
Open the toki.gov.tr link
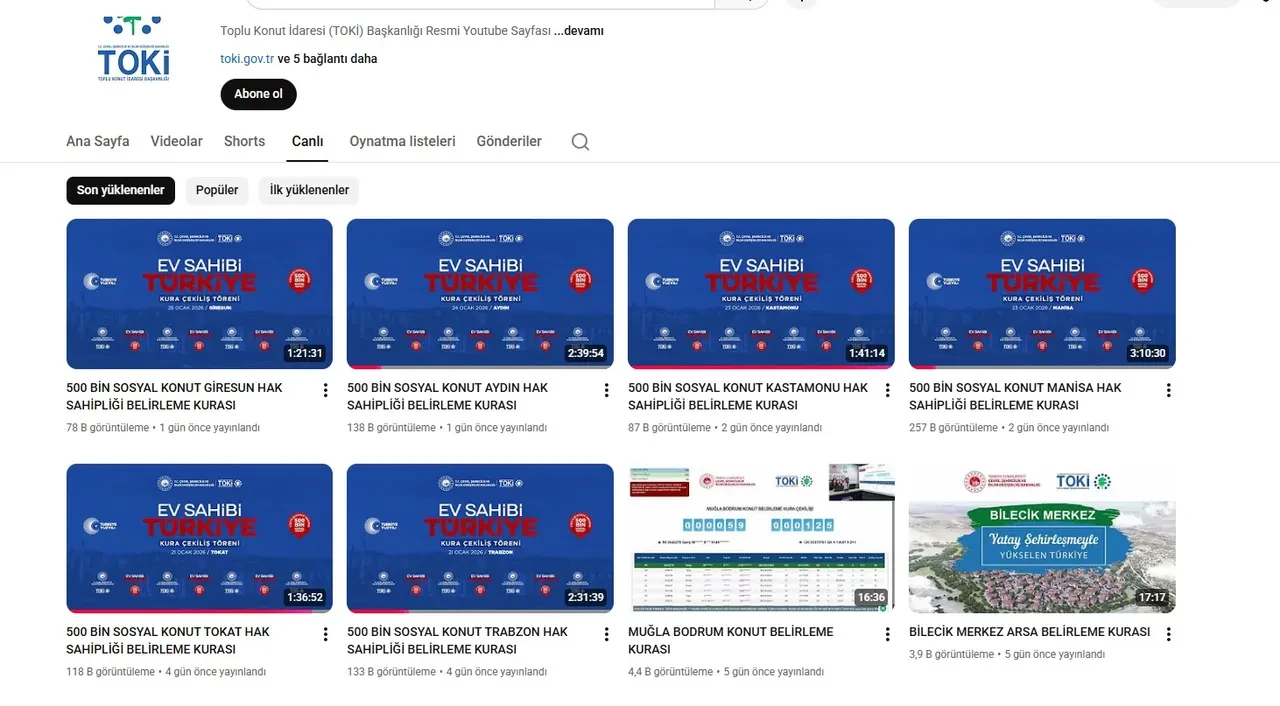coord(247,59)
